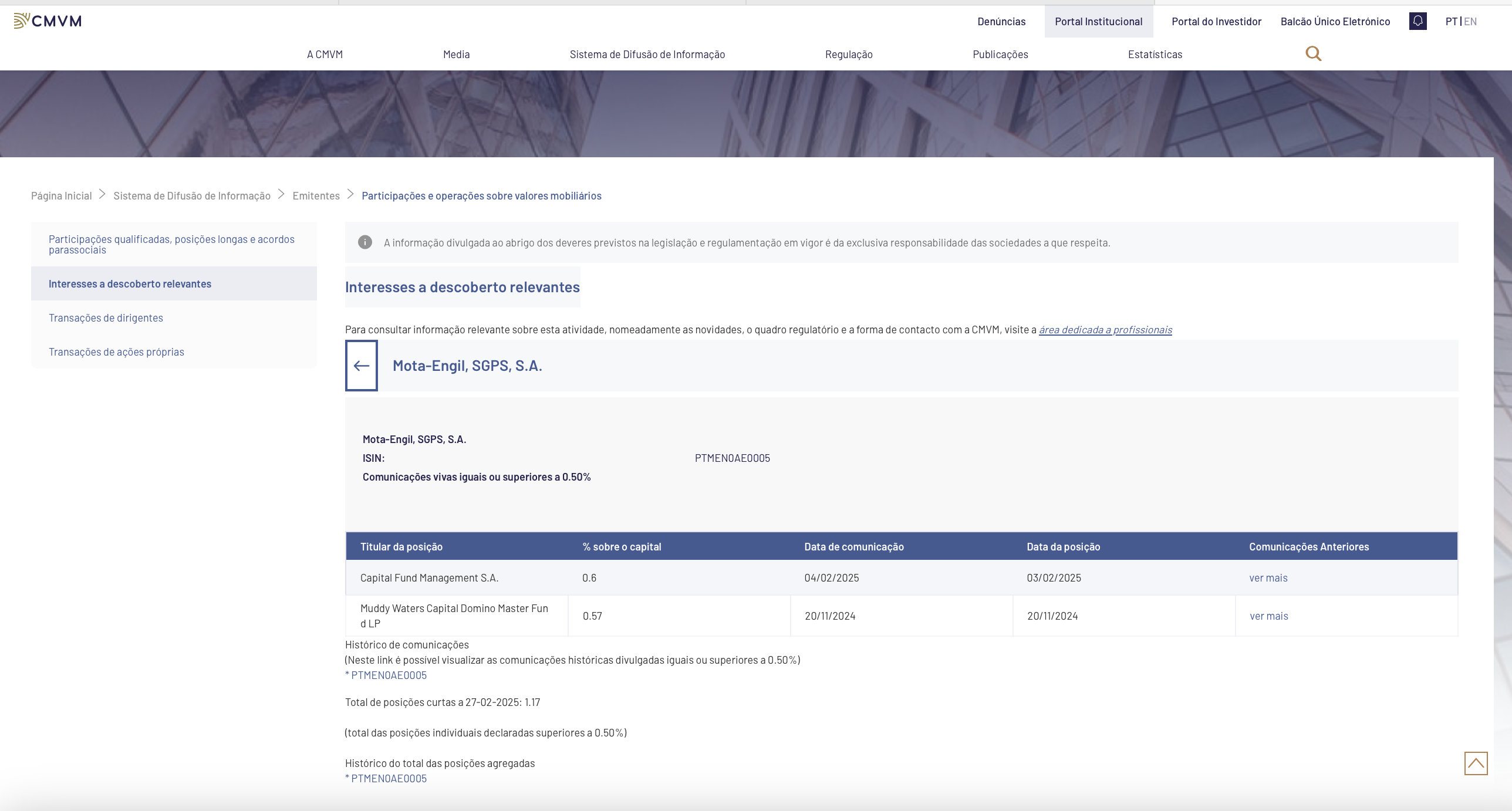The width and height of the screenshot is (1512, 811).
Task: Expand the Regulação menu
Action: tap(848, 54)
